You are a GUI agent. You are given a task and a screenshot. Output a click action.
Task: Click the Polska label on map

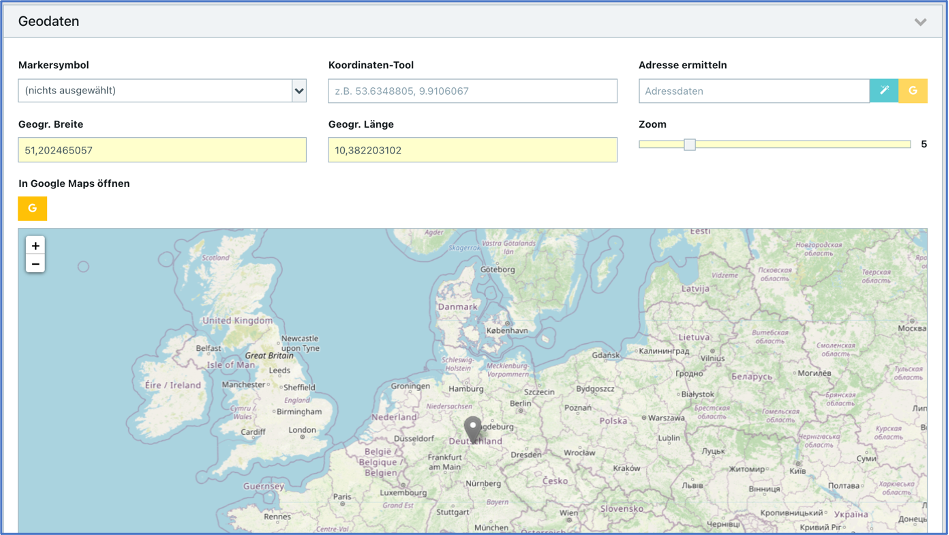[x=613, y=421]
